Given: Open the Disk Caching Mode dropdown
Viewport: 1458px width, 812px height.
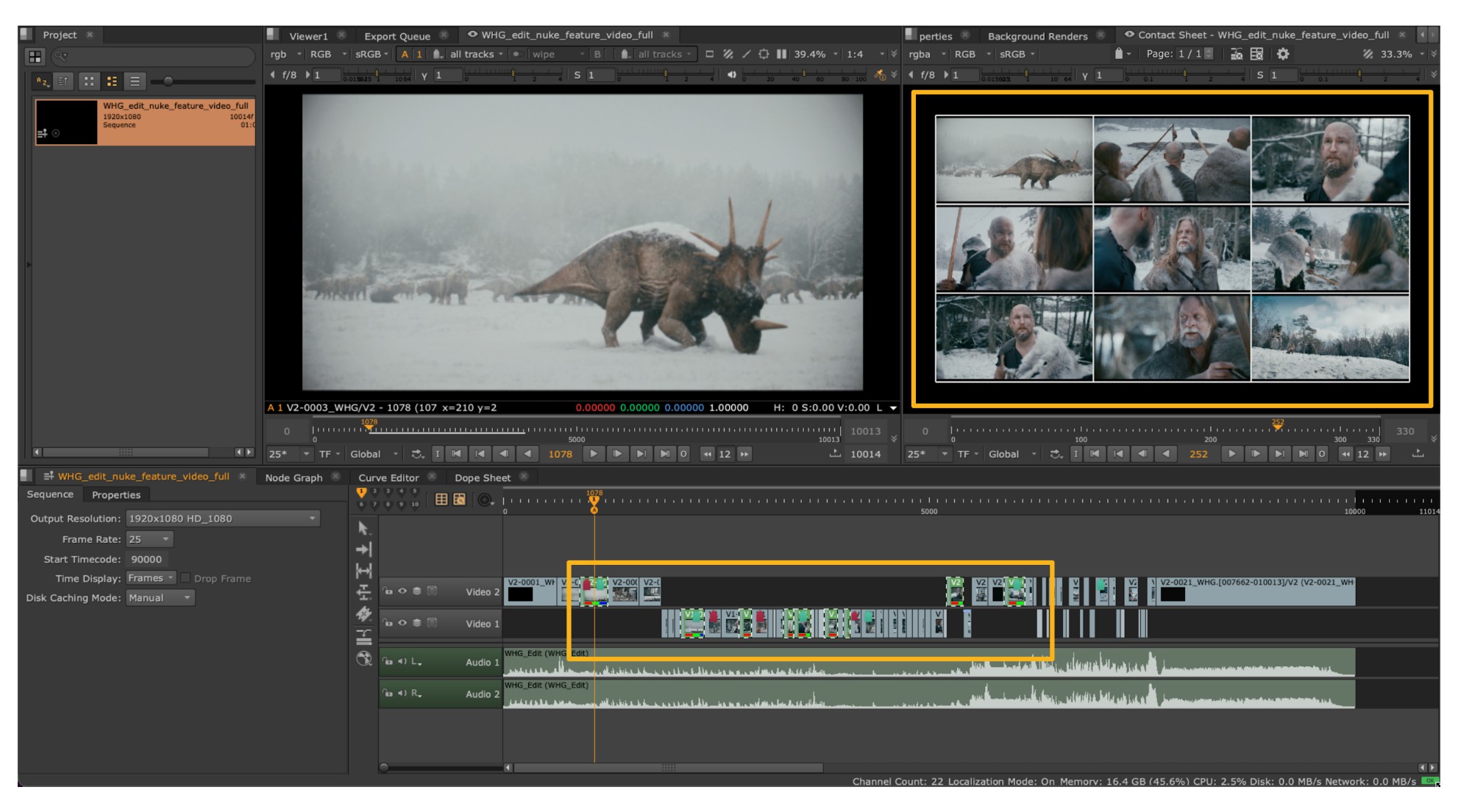Looking at the screenshot, I should coord(160,598).
